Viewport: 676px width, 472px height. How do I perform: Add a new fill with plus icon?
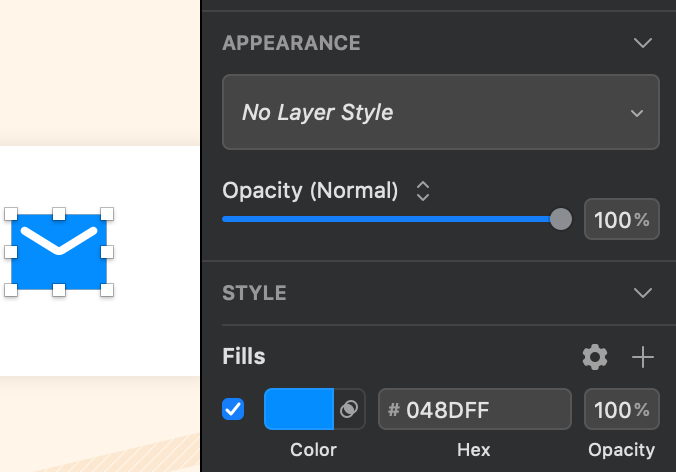coord(643,356)
